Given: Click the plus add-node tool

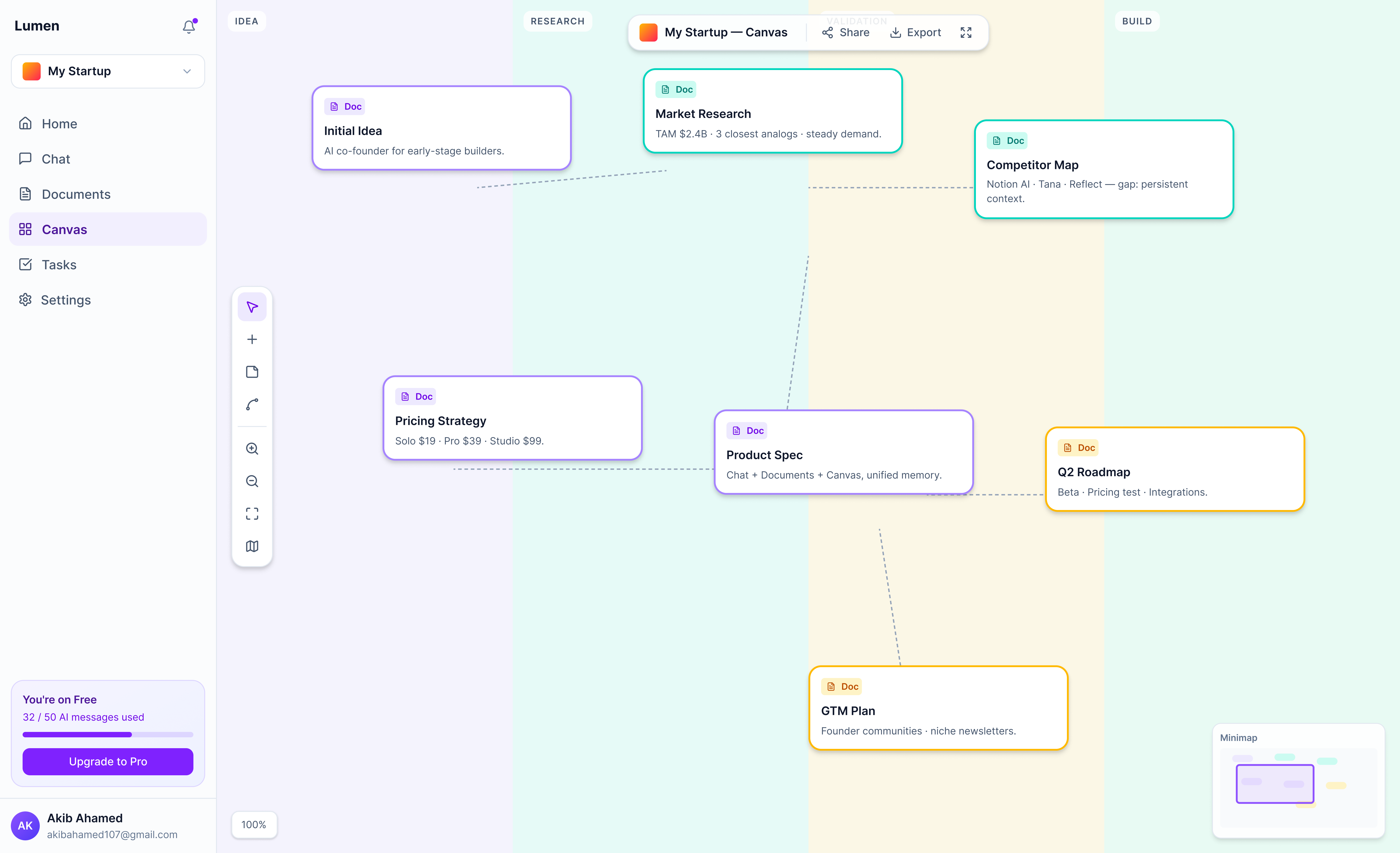Looking at the screenshot, I should [252, 340].
